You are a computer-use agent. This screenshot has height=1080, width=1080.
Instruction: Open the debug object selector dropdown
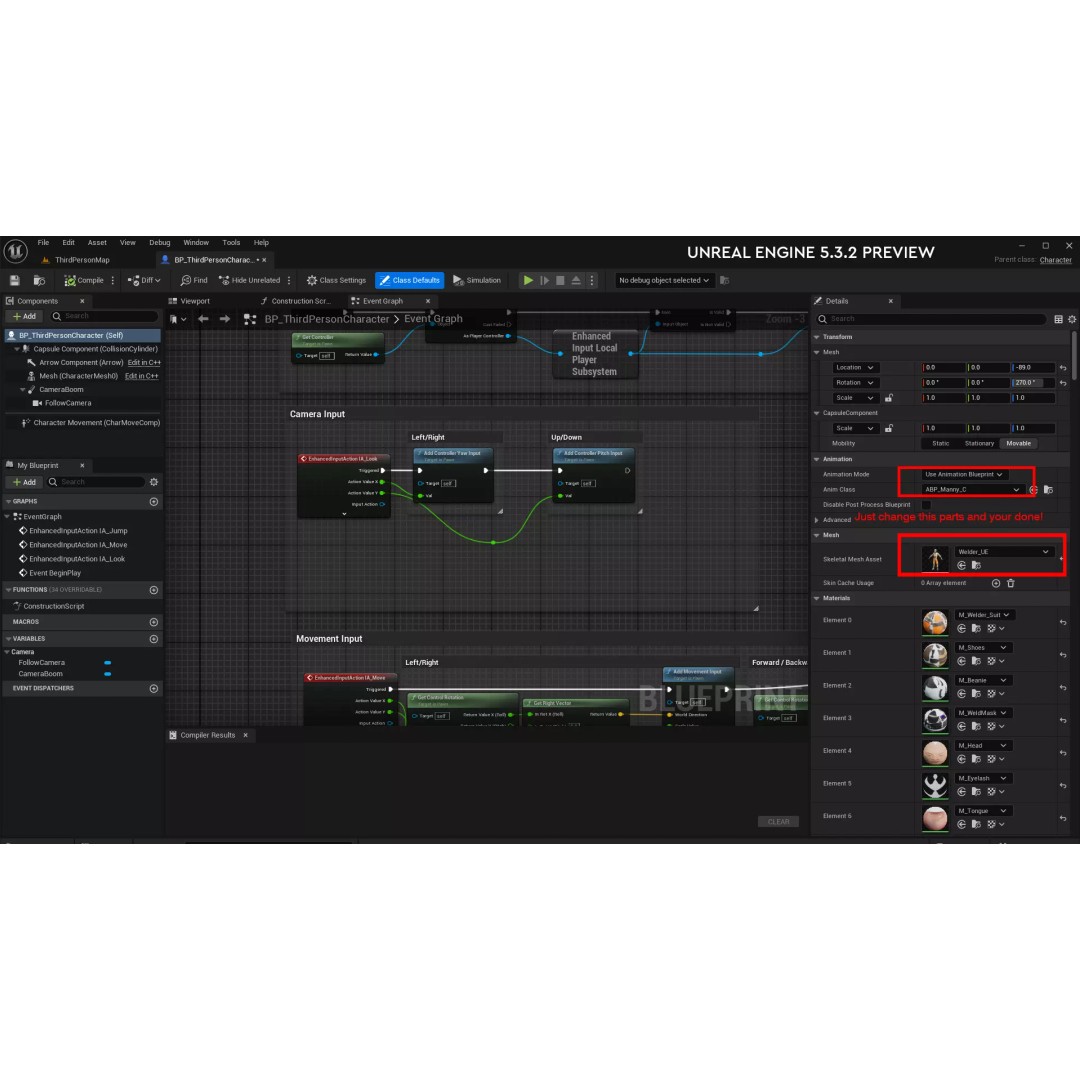pos(663,280)
